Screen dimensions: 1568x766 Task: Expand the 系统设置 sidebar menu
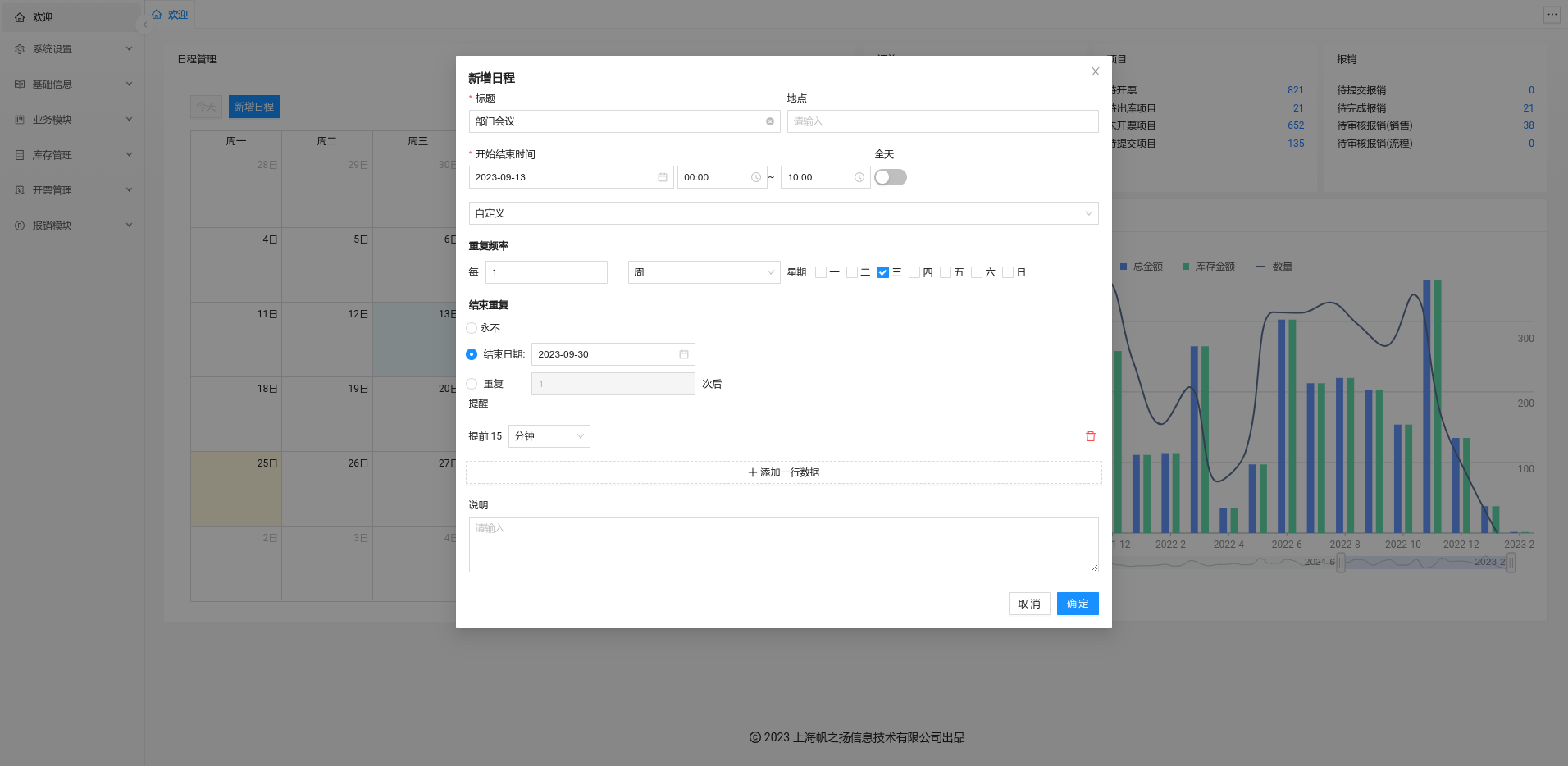point(72,49)
